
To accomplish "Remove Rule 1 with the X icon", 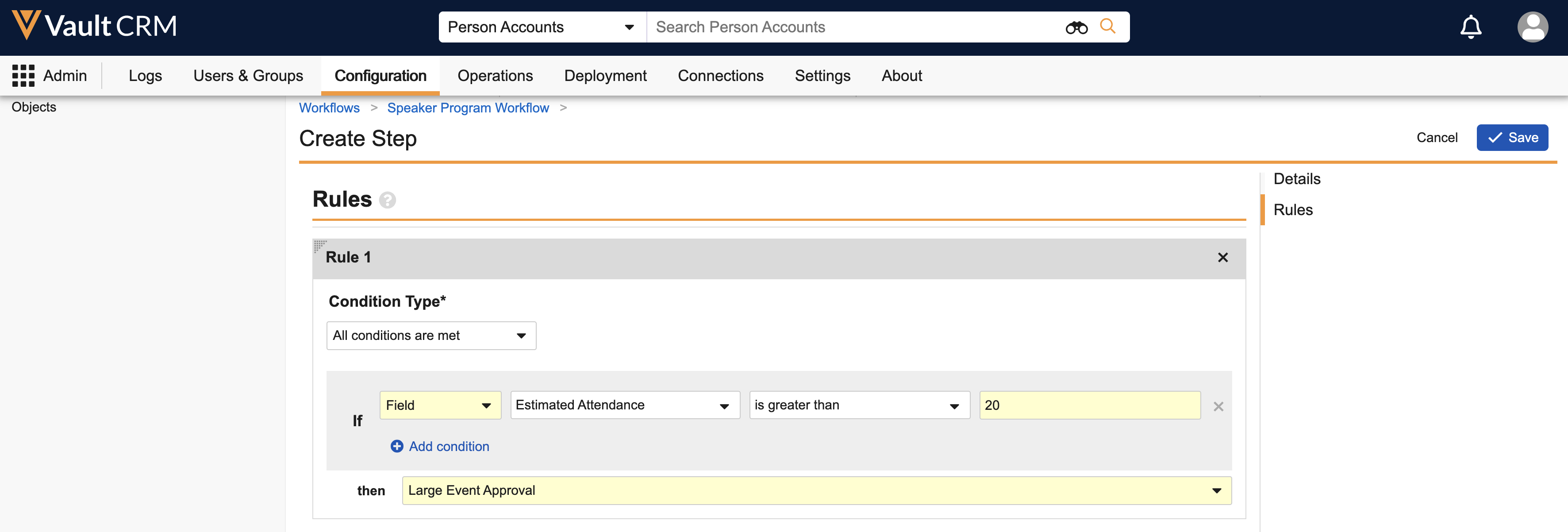I will (x=1222, y=258).
